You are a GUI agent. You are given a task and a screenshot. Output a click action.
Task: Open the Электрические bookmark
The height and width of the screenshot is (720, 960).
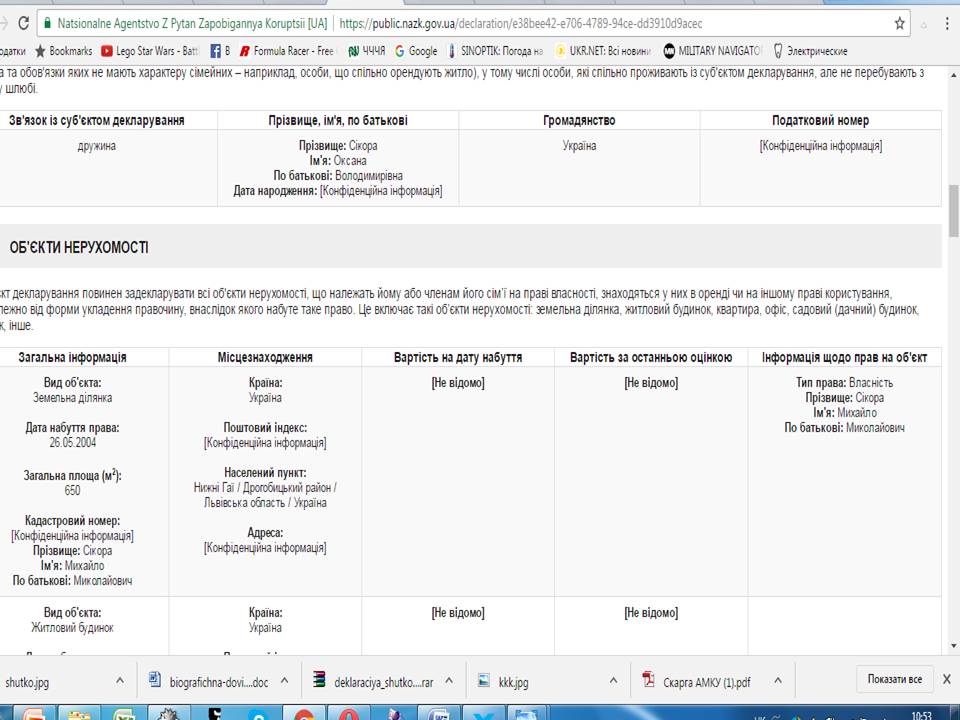pyautogui.click(x=810, y=51)
